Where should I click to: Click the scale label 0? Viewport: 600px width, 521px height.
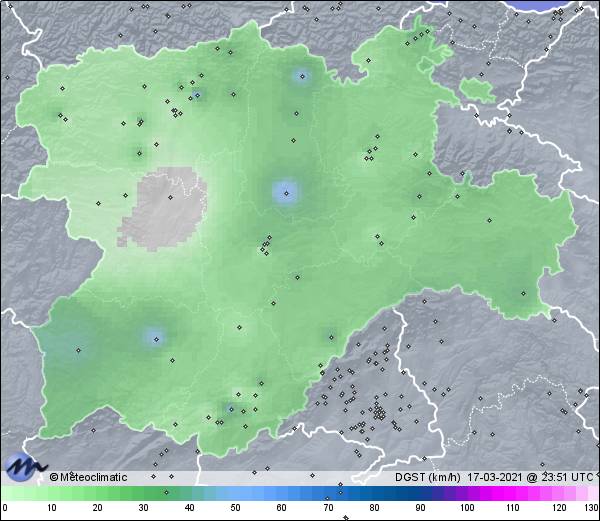pos(5,508)
